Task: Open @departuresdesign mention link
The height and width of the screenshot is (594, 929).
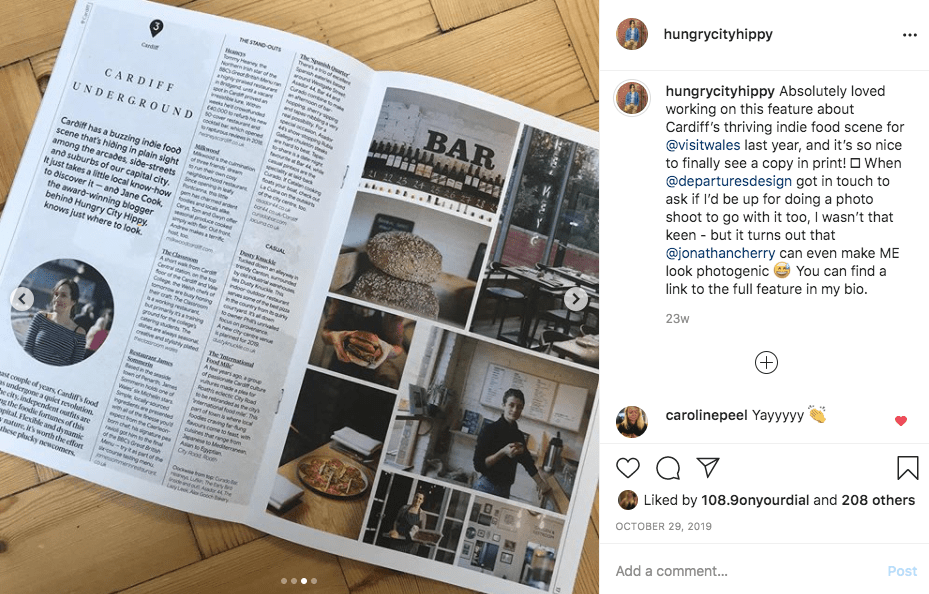Action: (x=728, y=181)
